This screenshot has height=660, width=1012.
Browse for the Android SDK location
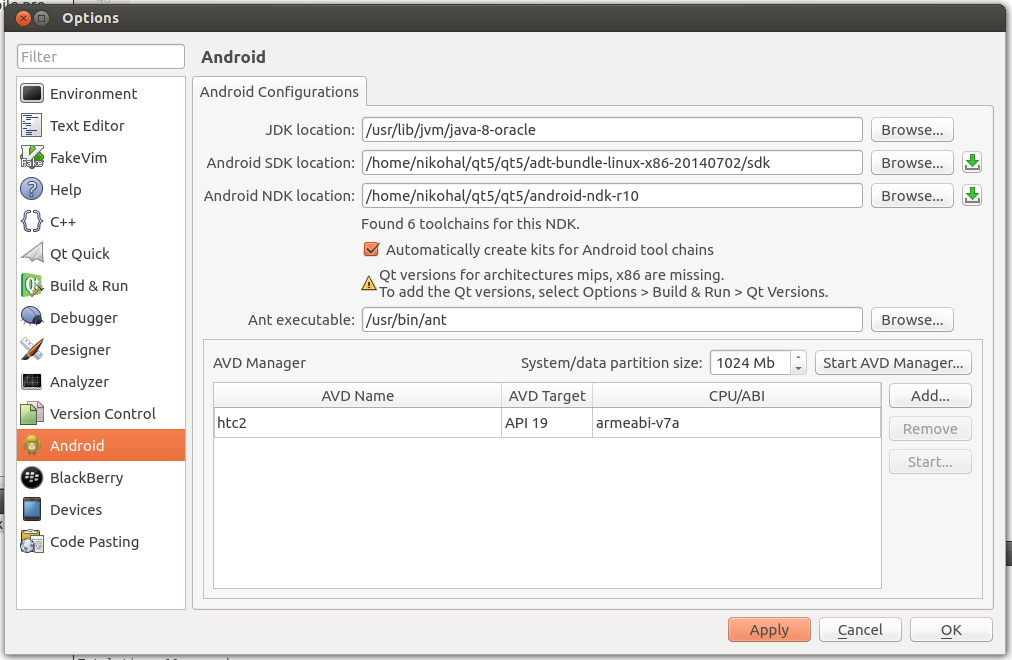(x=912, y=163)
